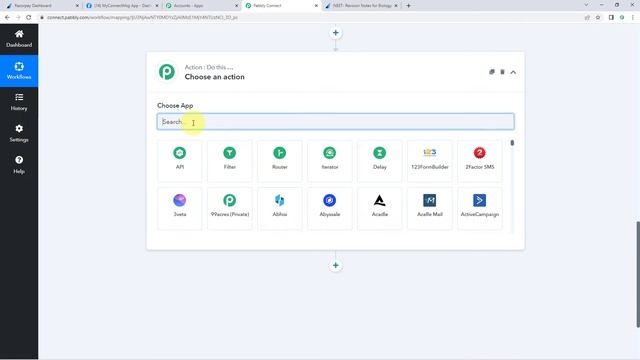Image resolution: width=640 pixels, height=360 pixels.
Task: Switch to the MyConnectMsg App Facebook tab
Action: tap(122, 6)
